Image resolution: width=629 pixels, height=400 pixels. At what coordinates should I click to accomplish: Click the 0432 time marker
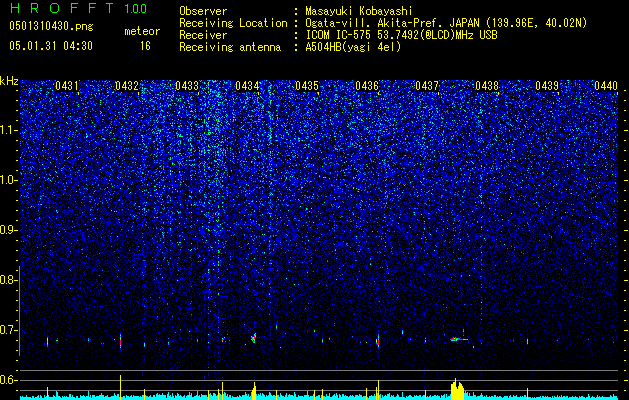[x=127, y=86]
